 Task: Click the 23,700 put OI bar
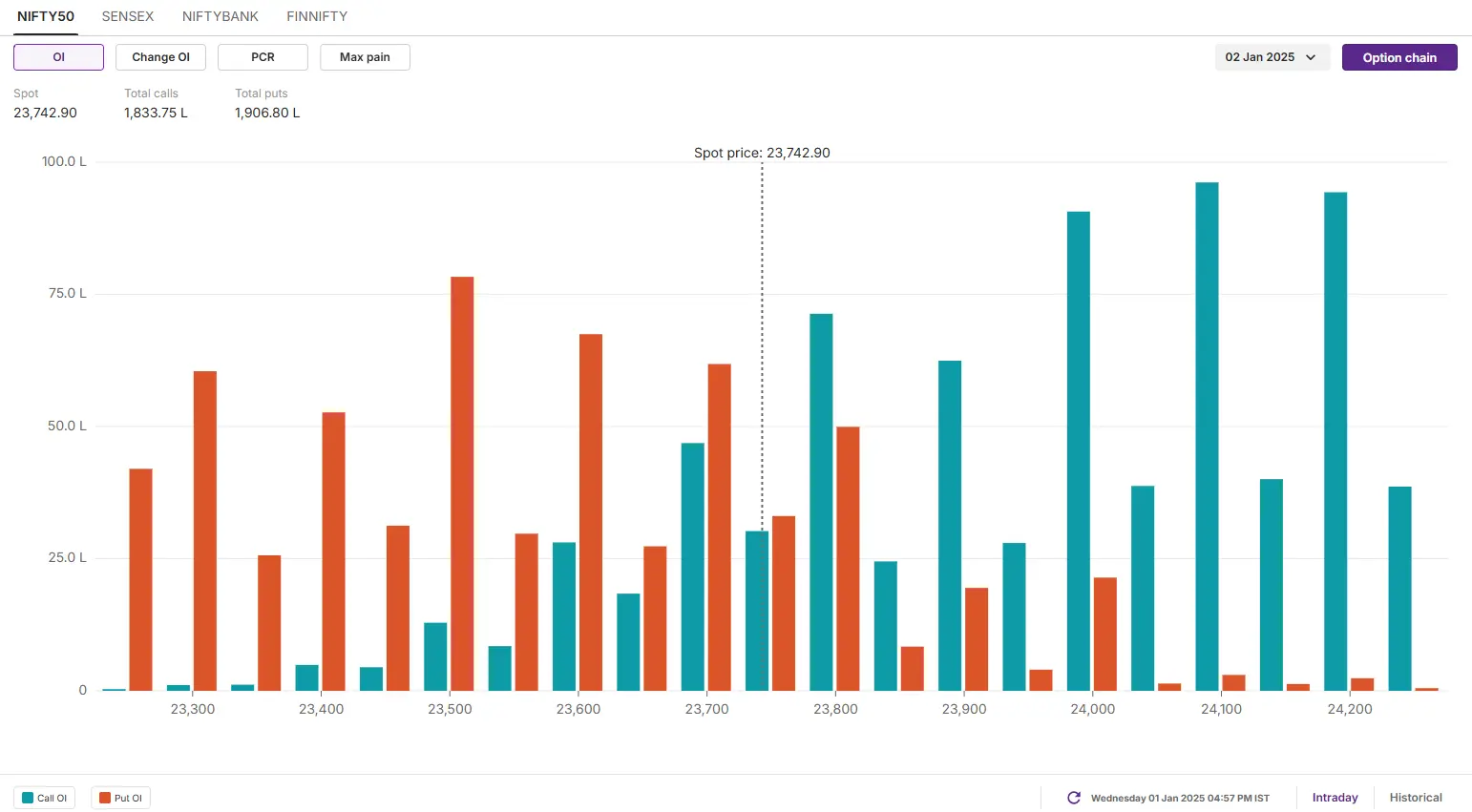tap(720, 528)
